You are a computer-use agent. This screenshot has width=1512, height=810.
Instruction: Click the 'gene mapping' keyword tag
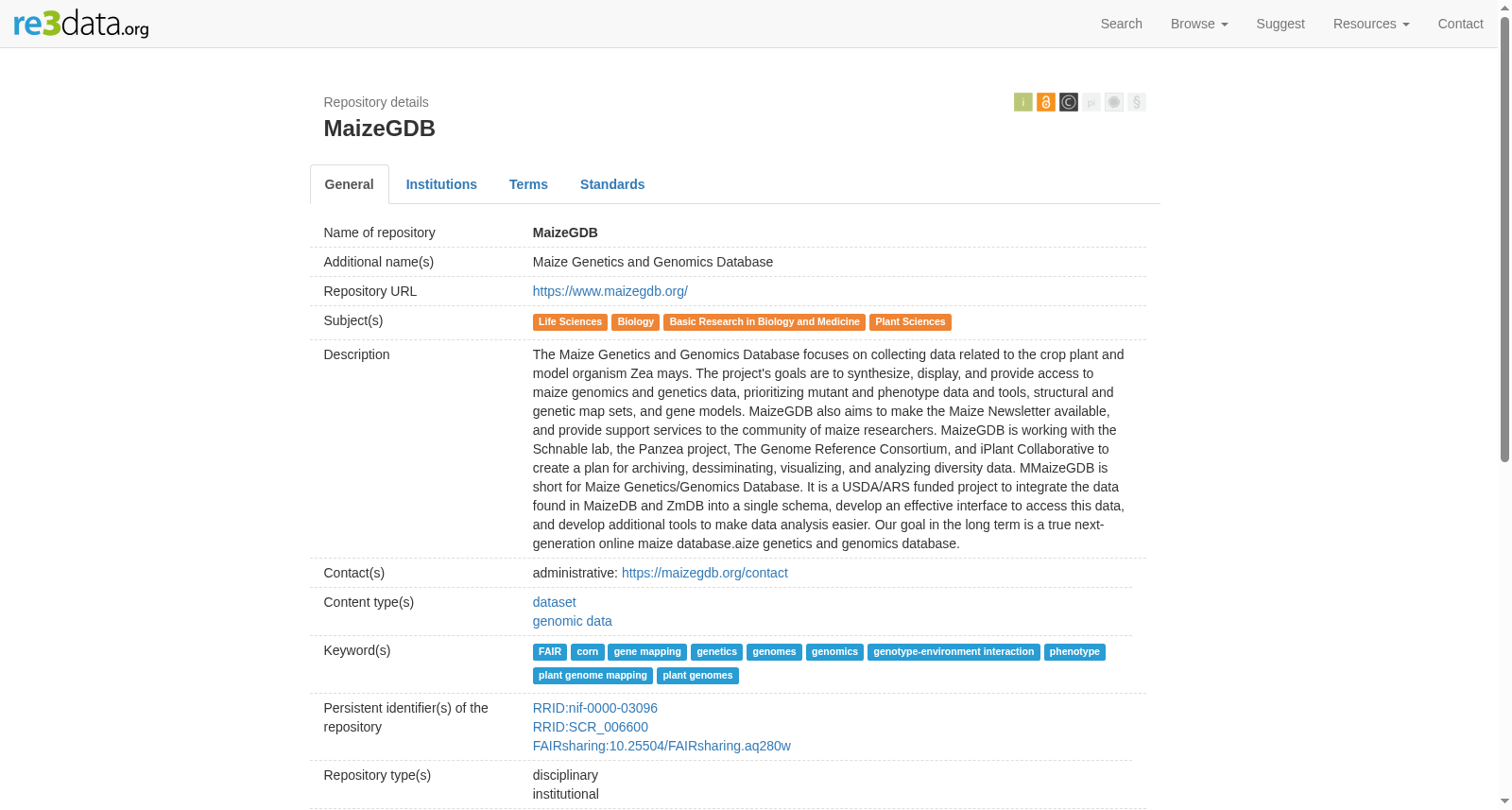647,652
